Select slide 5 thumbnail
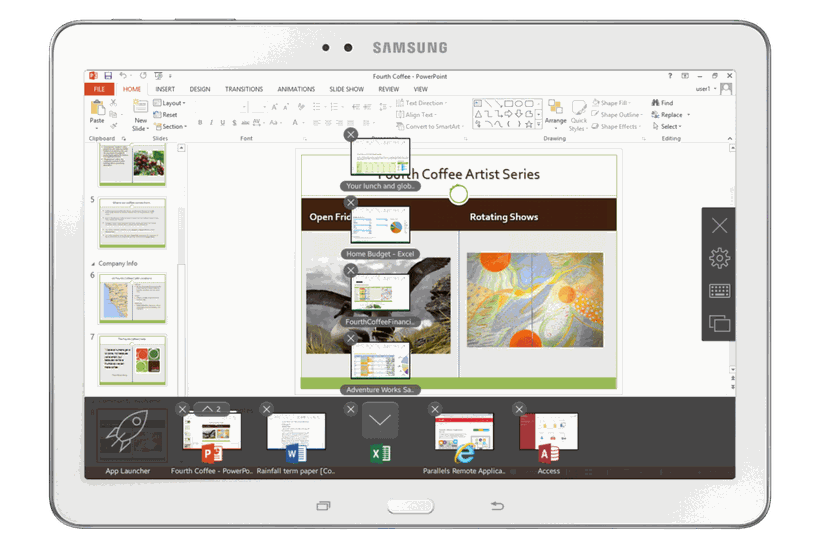 pos(132,222)
